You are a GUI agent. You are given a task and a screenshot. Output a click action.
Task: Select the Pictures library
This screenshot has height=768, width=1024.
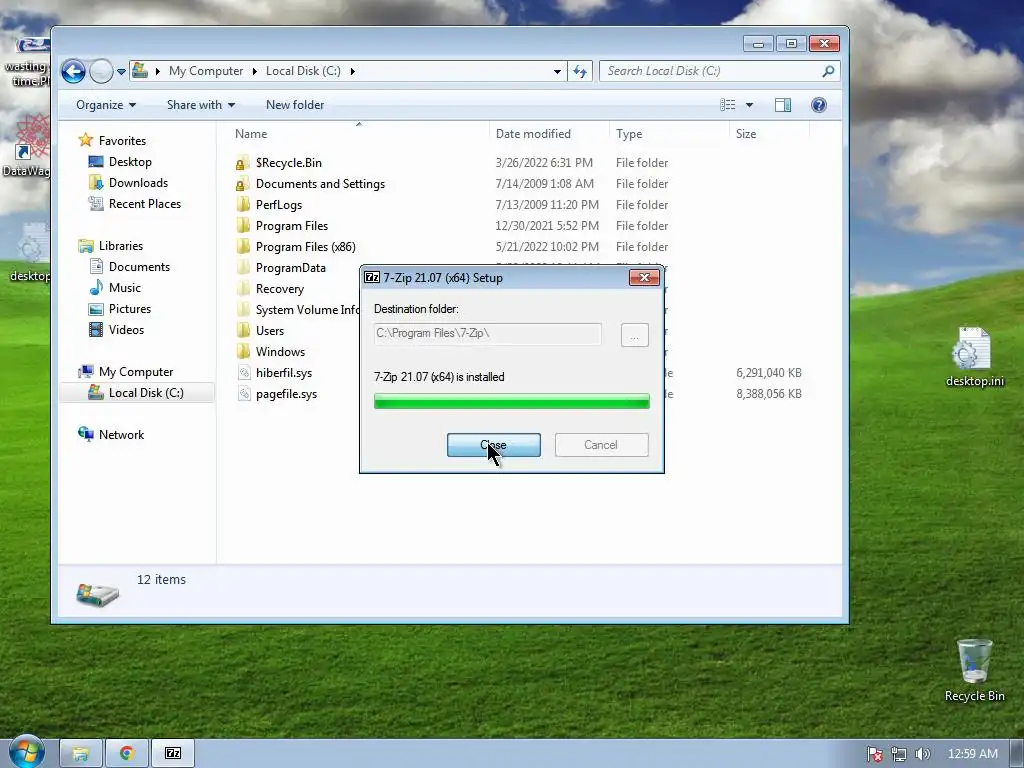click(130, 308)
